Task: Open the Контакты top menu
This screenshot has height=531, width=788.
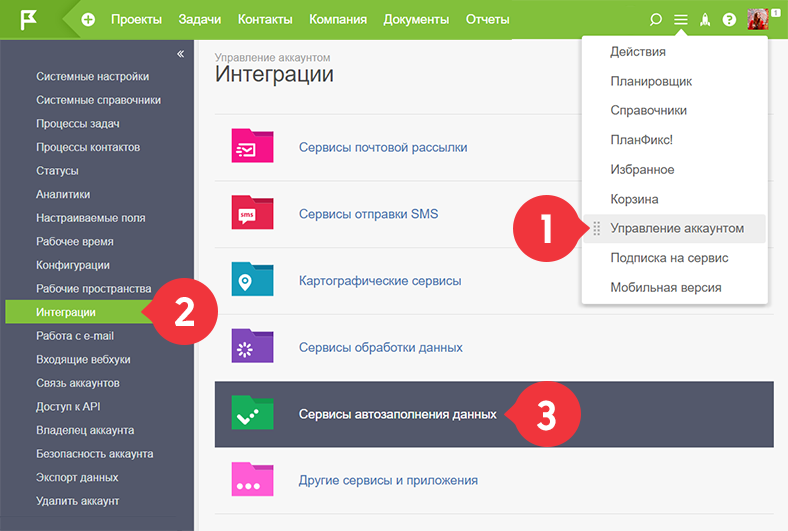Action: pos(265,20)
